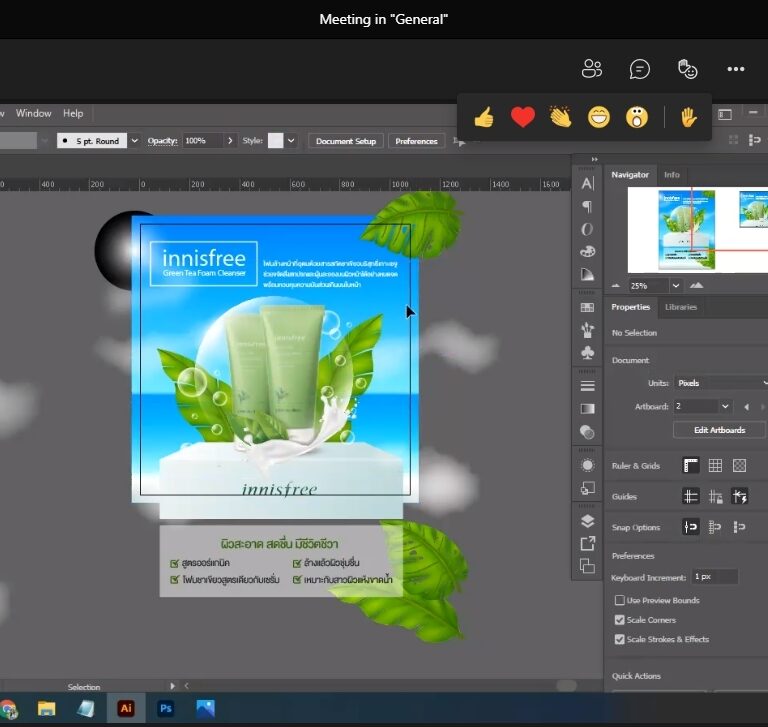Viewport: 768px width, 727px height.
Task: Uncheck Scale Strokes & Effects checkbox
Action: click(620, 639)
